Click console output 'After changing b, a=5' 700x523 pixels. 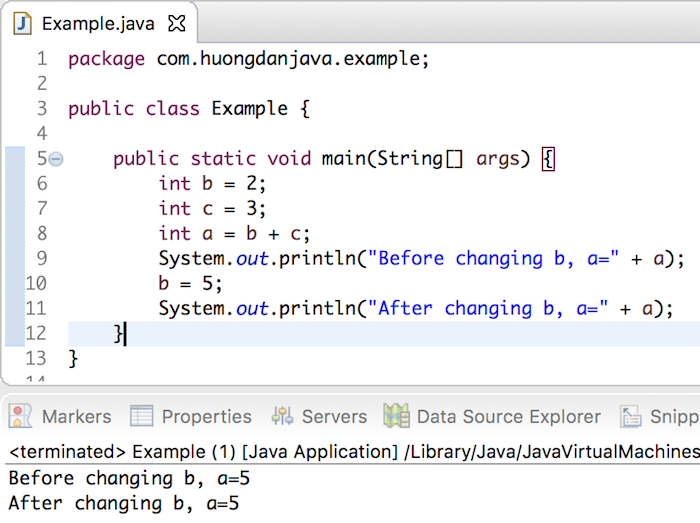click(x=124, y=504)
